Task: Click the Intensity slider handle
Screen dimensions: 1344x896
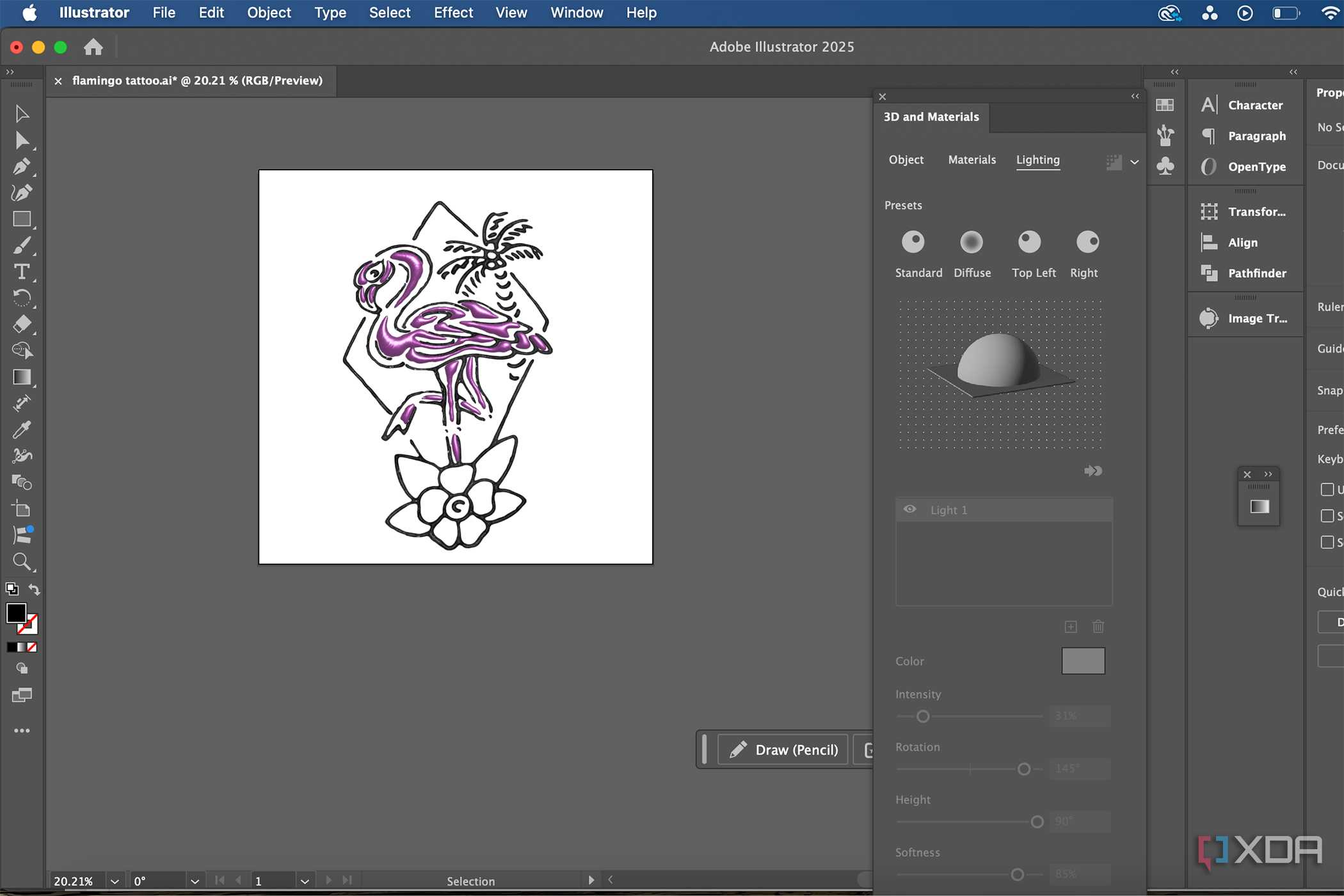Action: point(923,716)
